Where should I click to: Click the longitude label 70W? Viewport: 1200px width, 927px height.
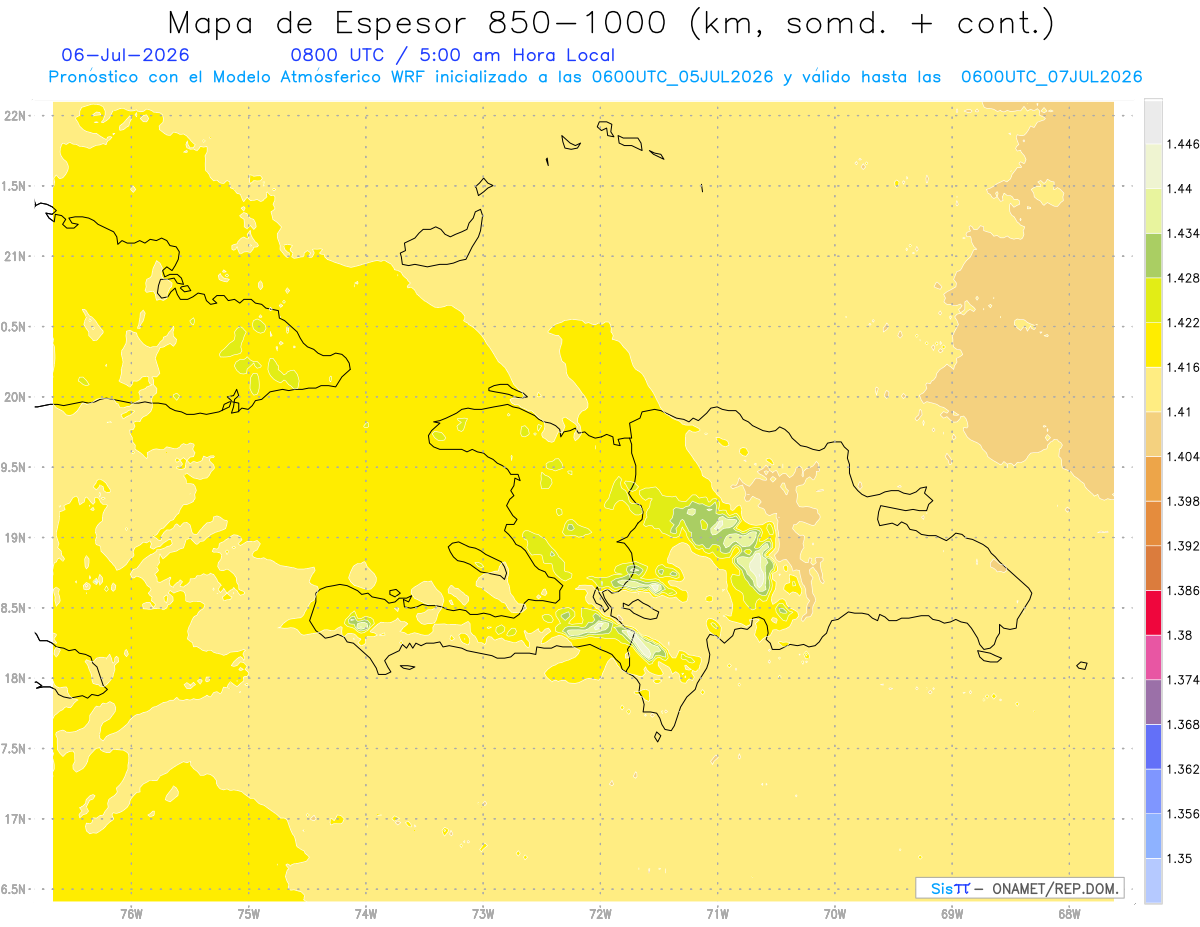click(x=835, y=914)
